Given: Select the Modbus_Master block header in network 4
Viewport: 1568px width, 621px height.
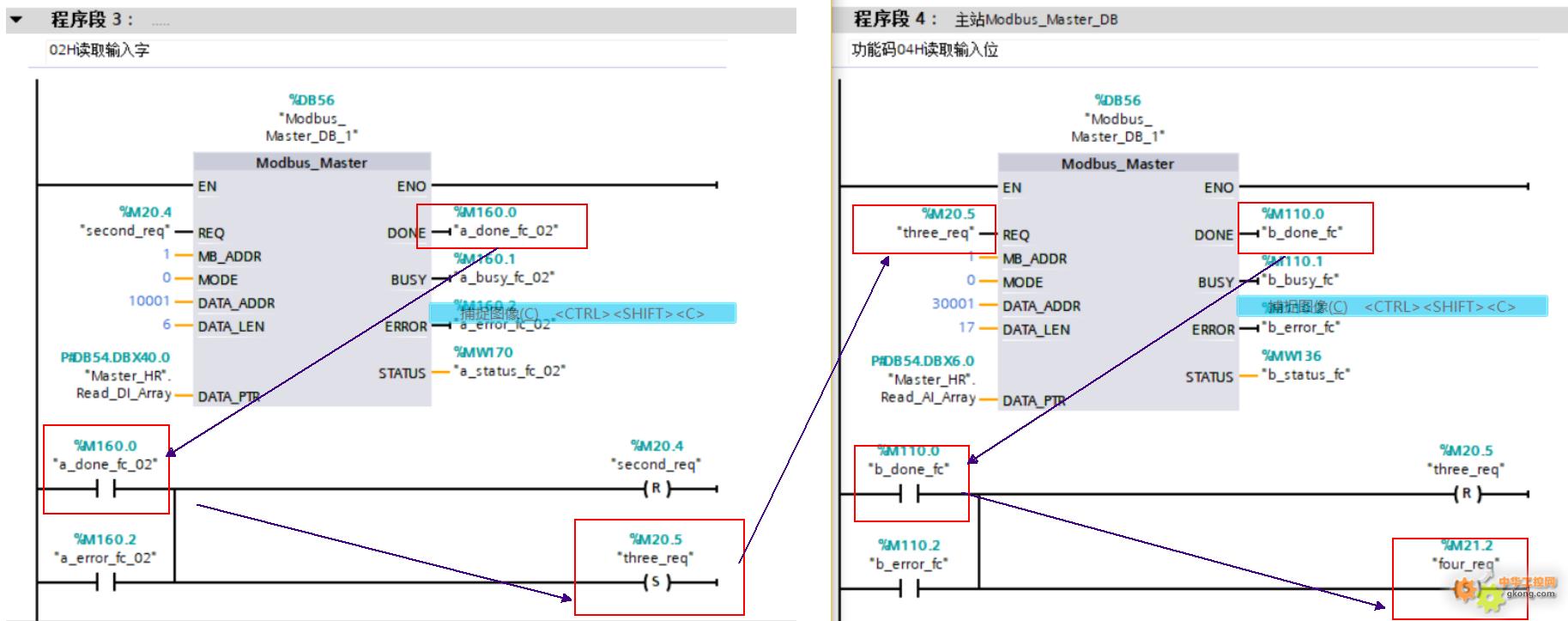Looking at the screenshot, I should tap(1117, 163).
